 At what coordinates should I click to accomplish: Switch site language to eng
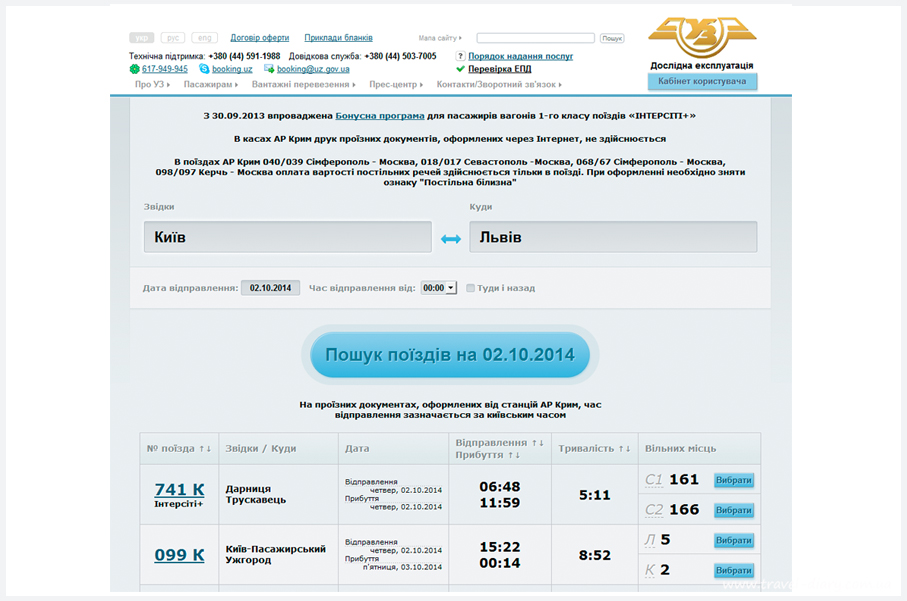(203, 37)
